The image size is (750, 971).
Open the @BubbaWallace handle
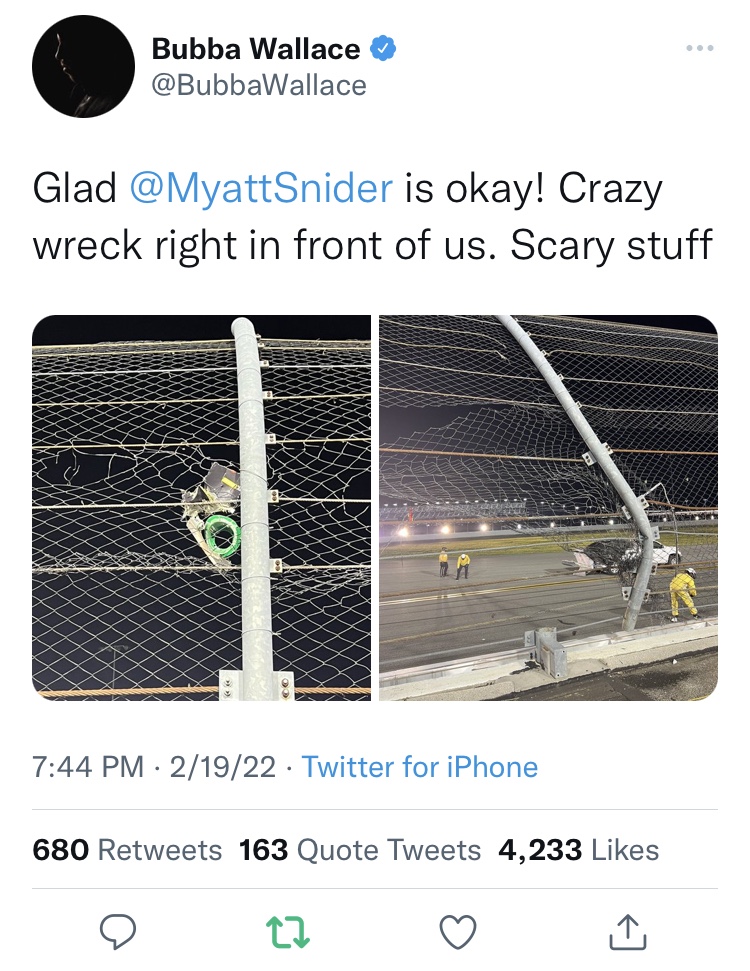point(258,85)
